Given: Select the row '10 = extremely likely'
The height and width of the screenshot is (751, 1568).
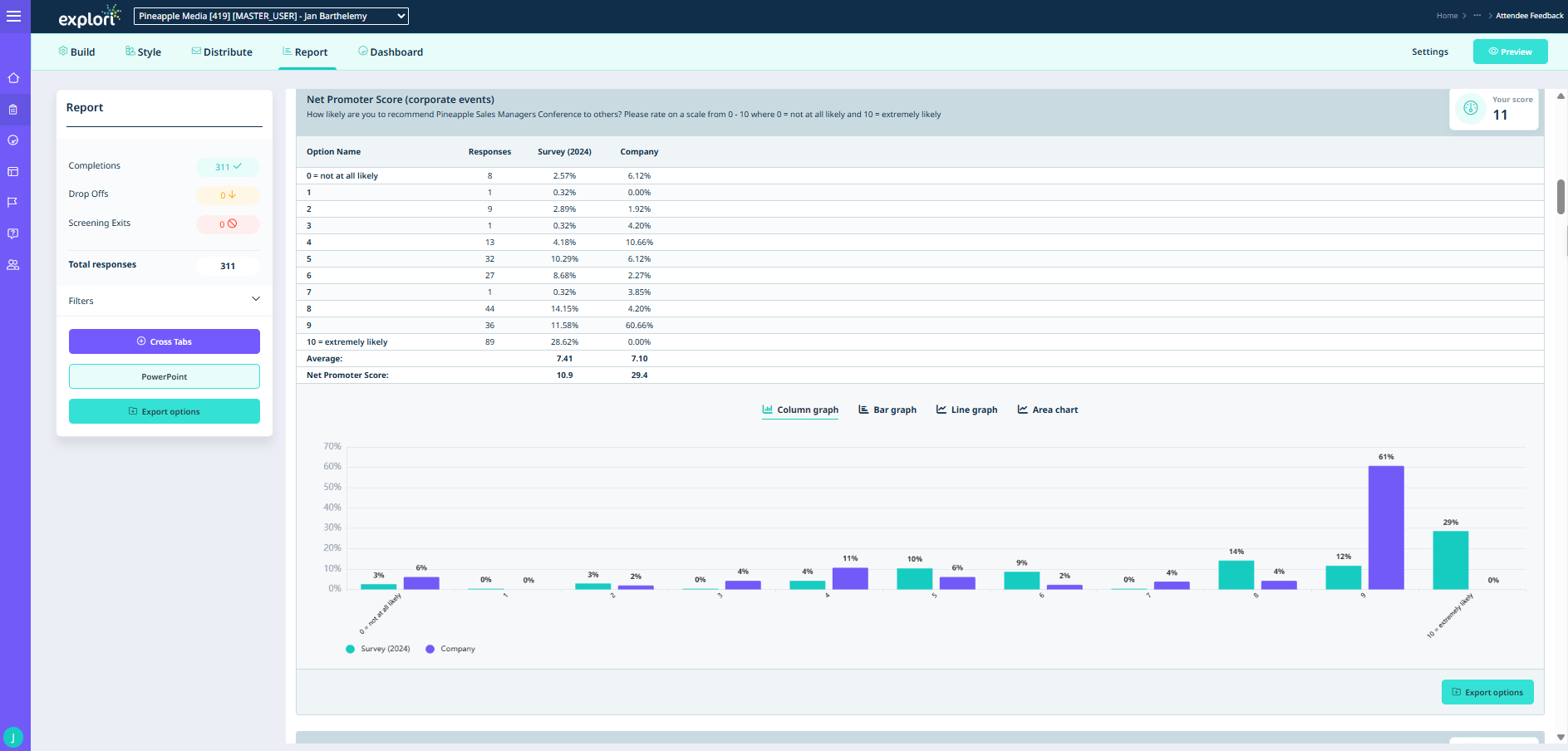Looking at the screenshot, I should [920, 342].
